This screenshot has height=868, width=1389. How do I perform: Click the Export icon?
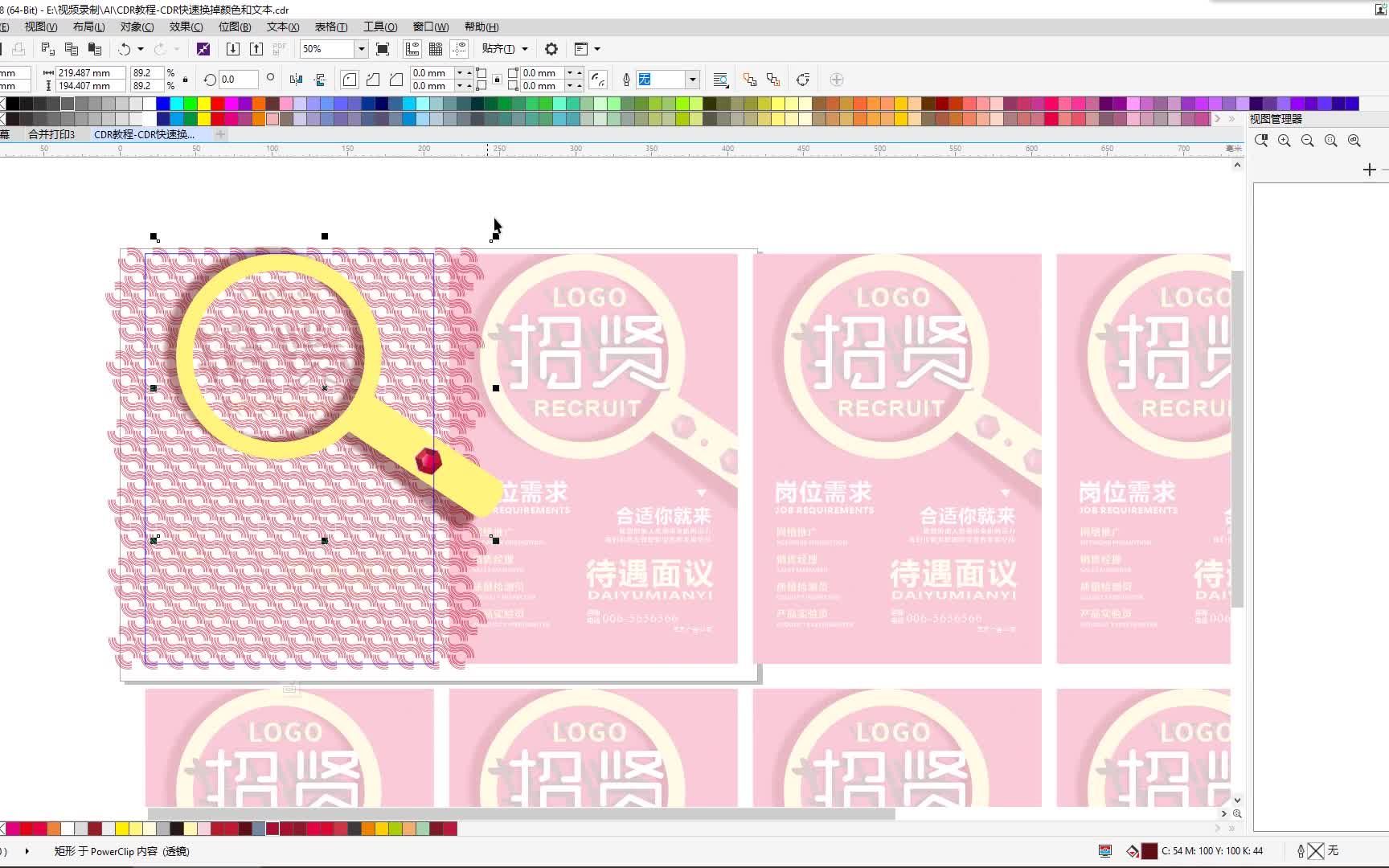[256, 49]
